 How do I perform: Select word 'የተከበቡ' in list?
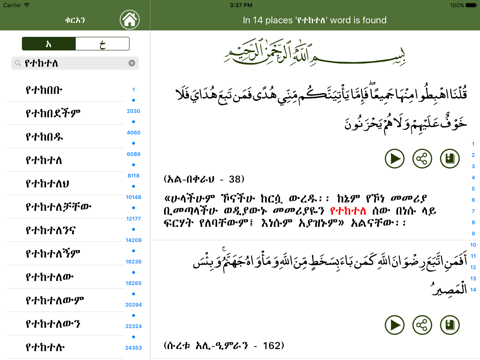[x=66, y=90]
